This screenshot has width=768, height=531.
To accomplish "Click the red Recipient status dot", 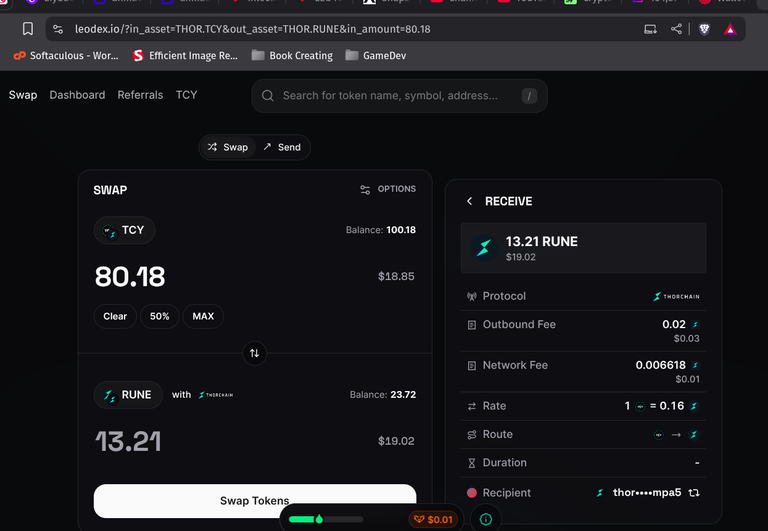I will (472, 493).
